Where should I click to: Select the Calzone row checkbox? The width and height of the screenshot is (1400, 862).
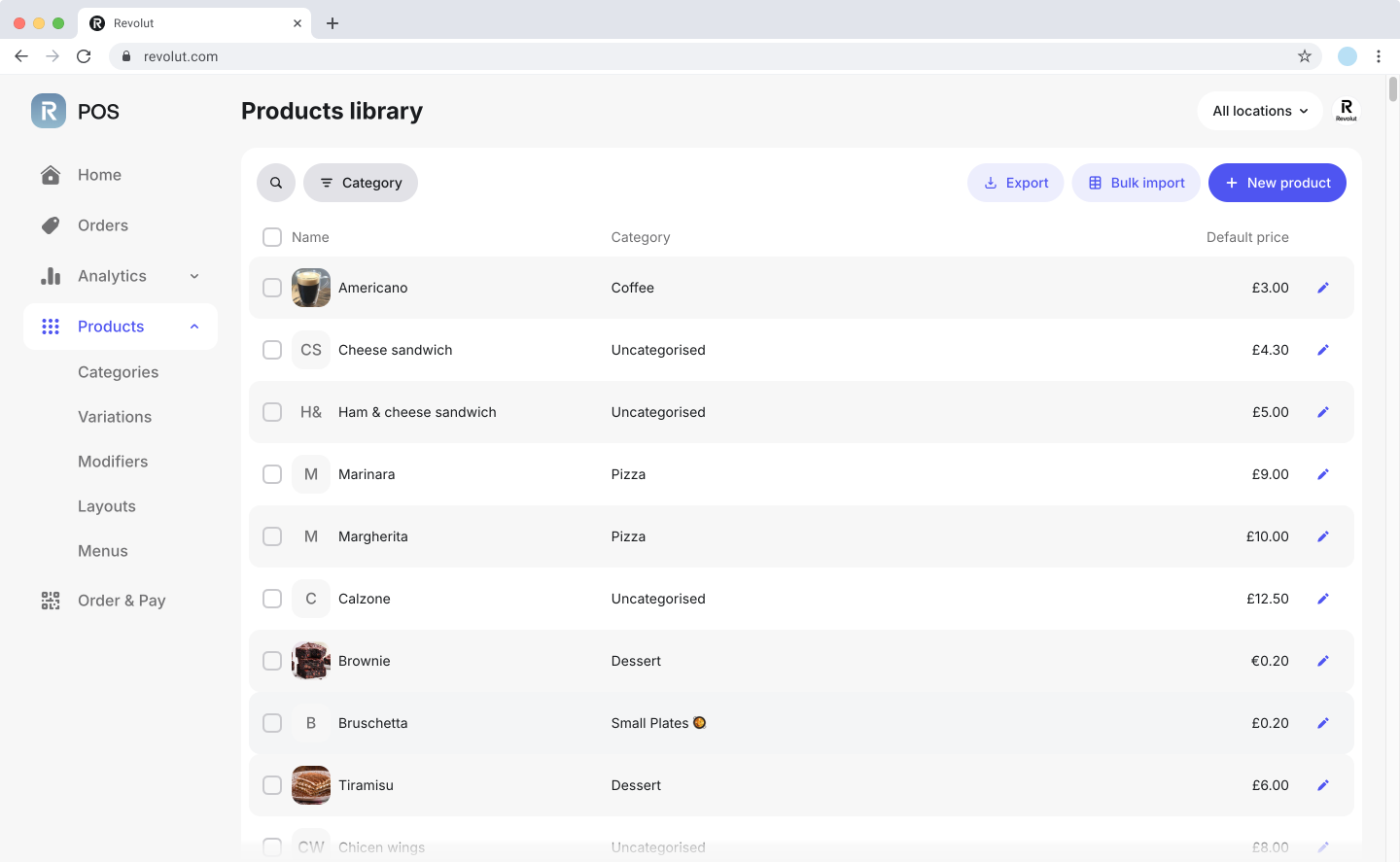[x=272, y=599]
